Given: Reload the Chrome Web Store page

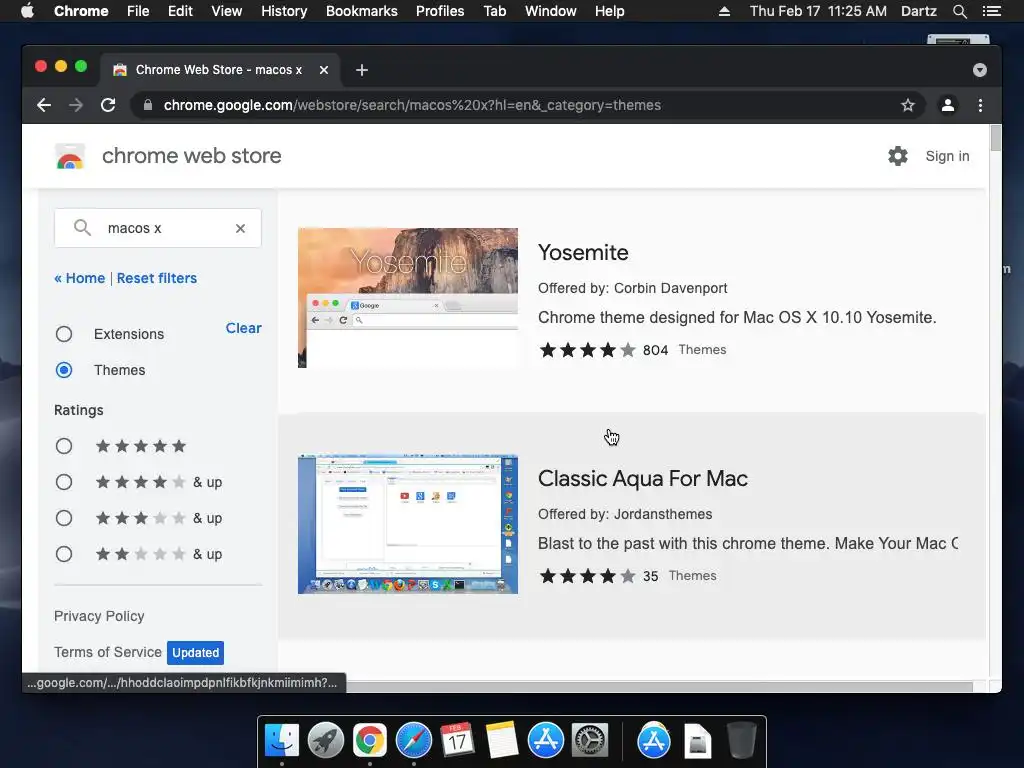Looking at the screenshot, I should [x=108, y=105].
